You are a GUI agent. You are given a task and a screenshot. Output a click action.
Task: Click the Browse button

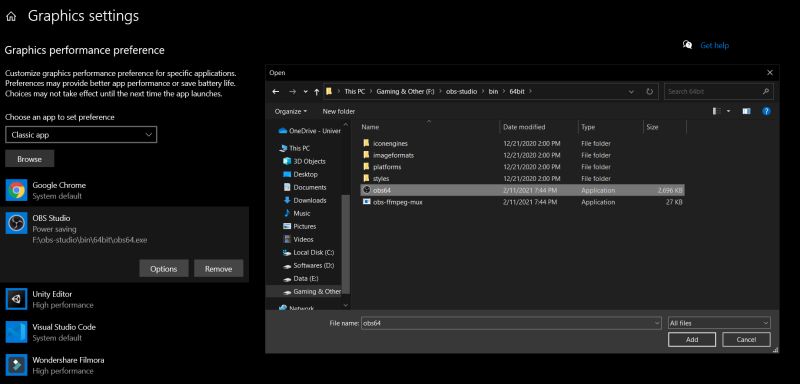coord(30,159)
